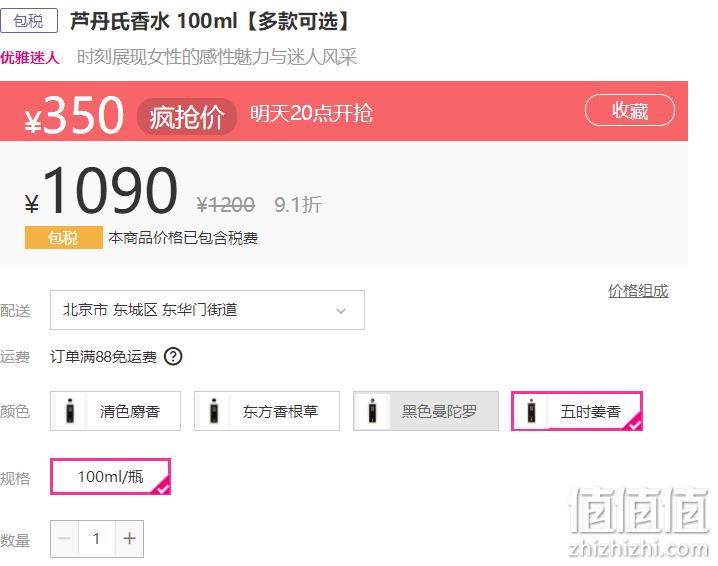Choose the 黑色曼陀罗 color option
This screenshot has height=566, width=718.
(x=426, y=411)
